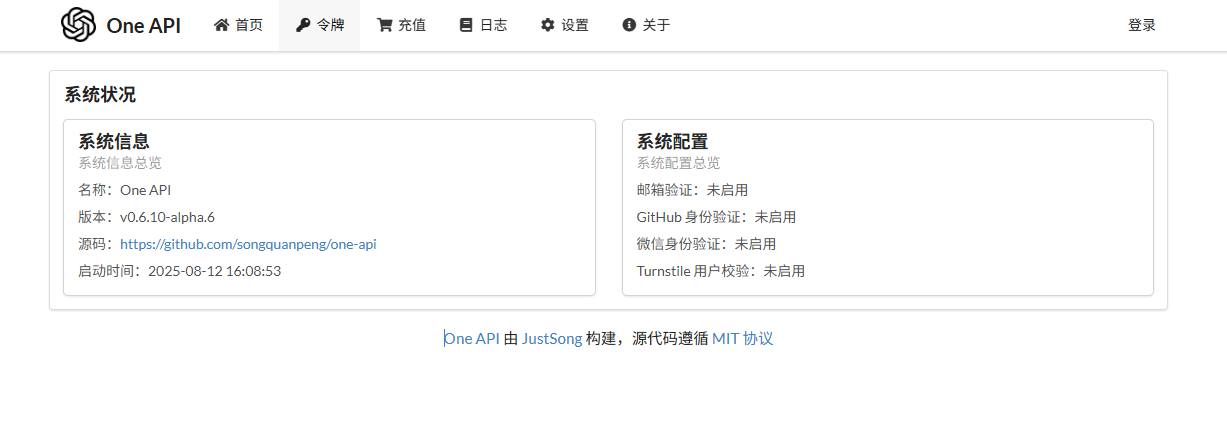Click the 源码： label

pyautogui.click(x=98, y=244)
